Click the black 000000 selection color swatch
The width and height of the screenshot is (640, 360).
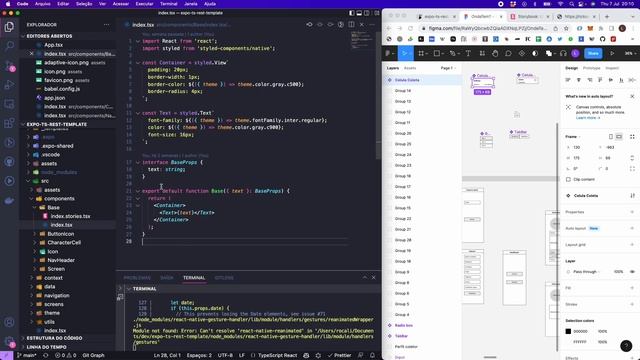[568, 331]
